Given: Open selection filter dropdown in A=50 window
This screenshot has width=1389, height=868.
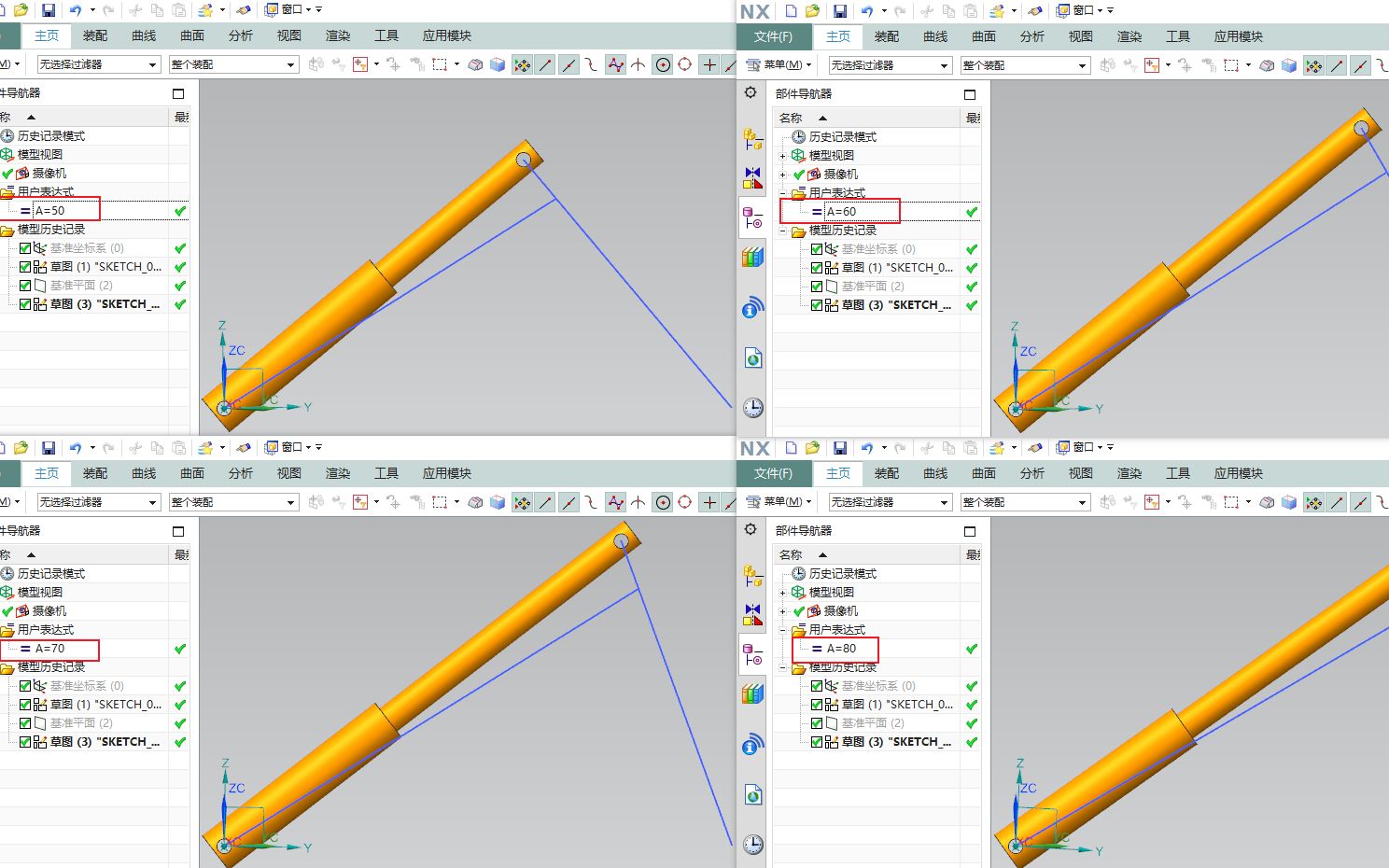Looking at the screenshot, I should pyautogui.click(x=153, y=64).
